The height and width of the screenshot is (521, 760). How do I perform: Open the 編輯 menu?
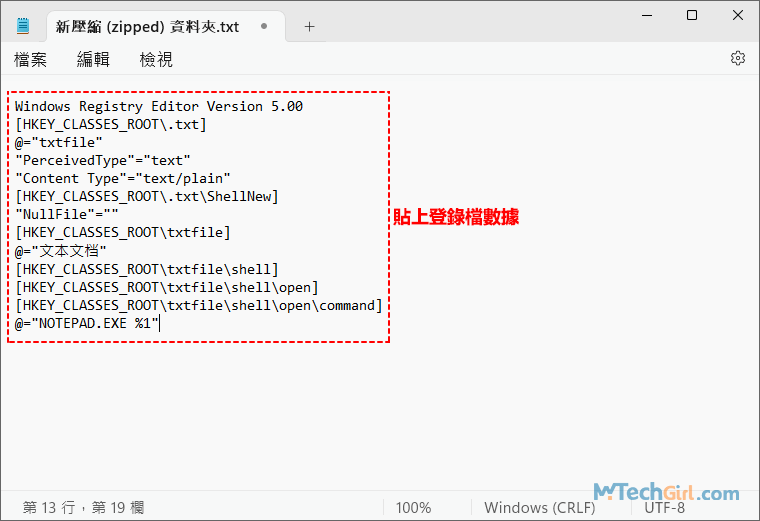click(x=93, y=60)
